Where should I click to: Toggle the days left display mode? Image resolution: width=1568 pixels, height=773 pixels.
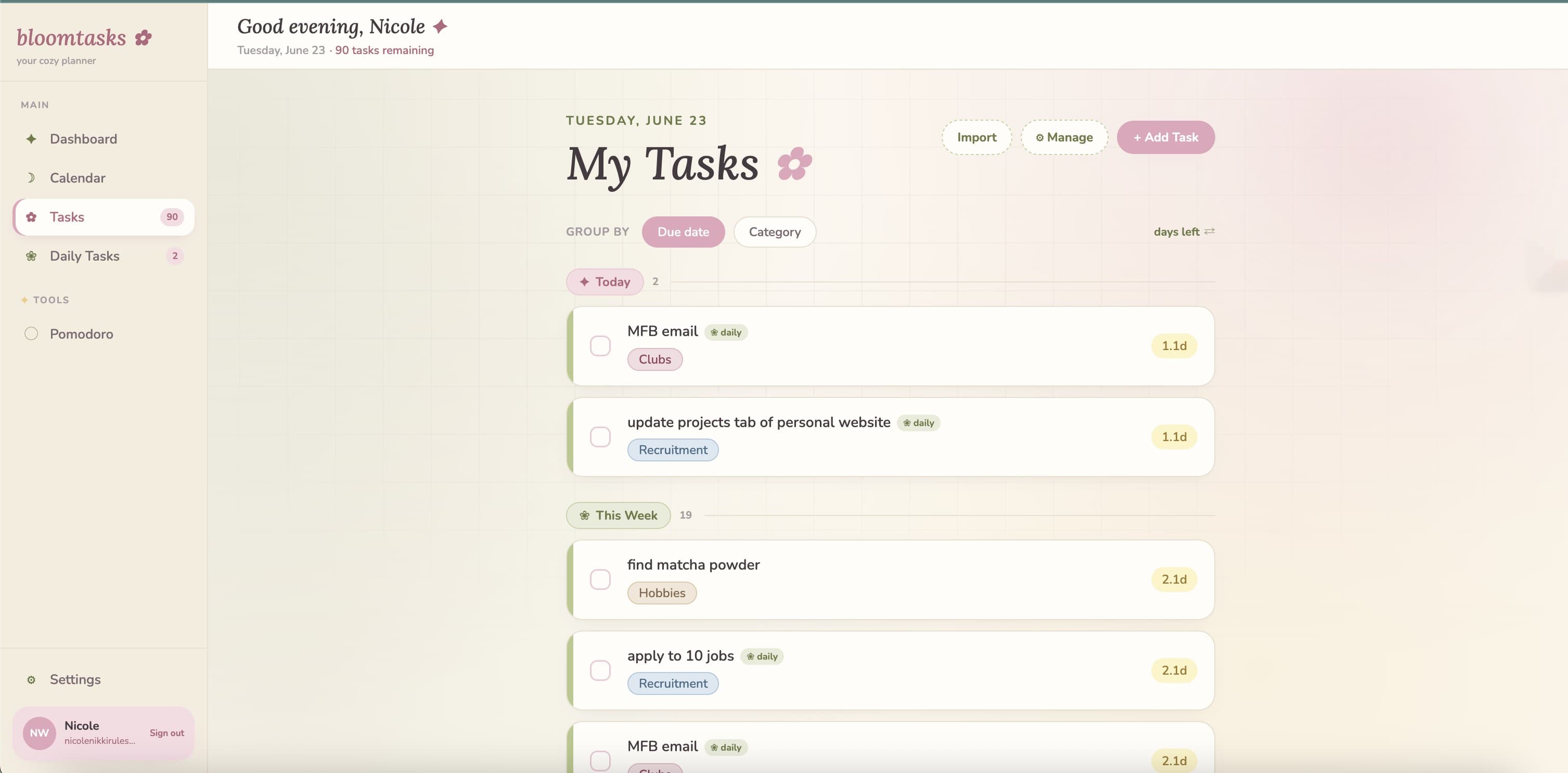click(1184, 232)
